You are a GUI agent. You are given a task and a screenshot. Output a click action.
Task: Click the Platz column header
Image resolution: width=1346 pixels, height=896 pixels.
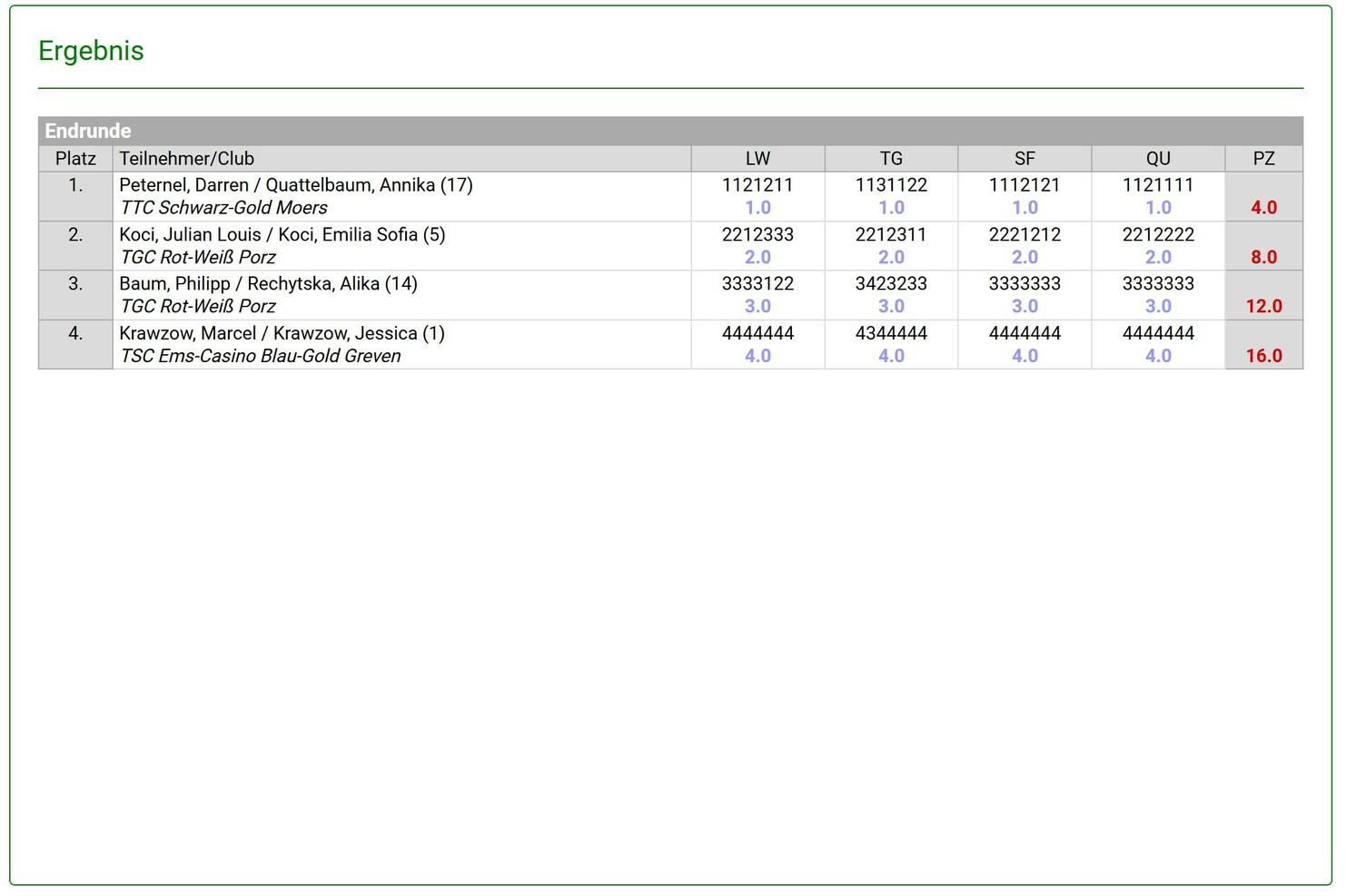pyautogui.click(x=75, y=159)
